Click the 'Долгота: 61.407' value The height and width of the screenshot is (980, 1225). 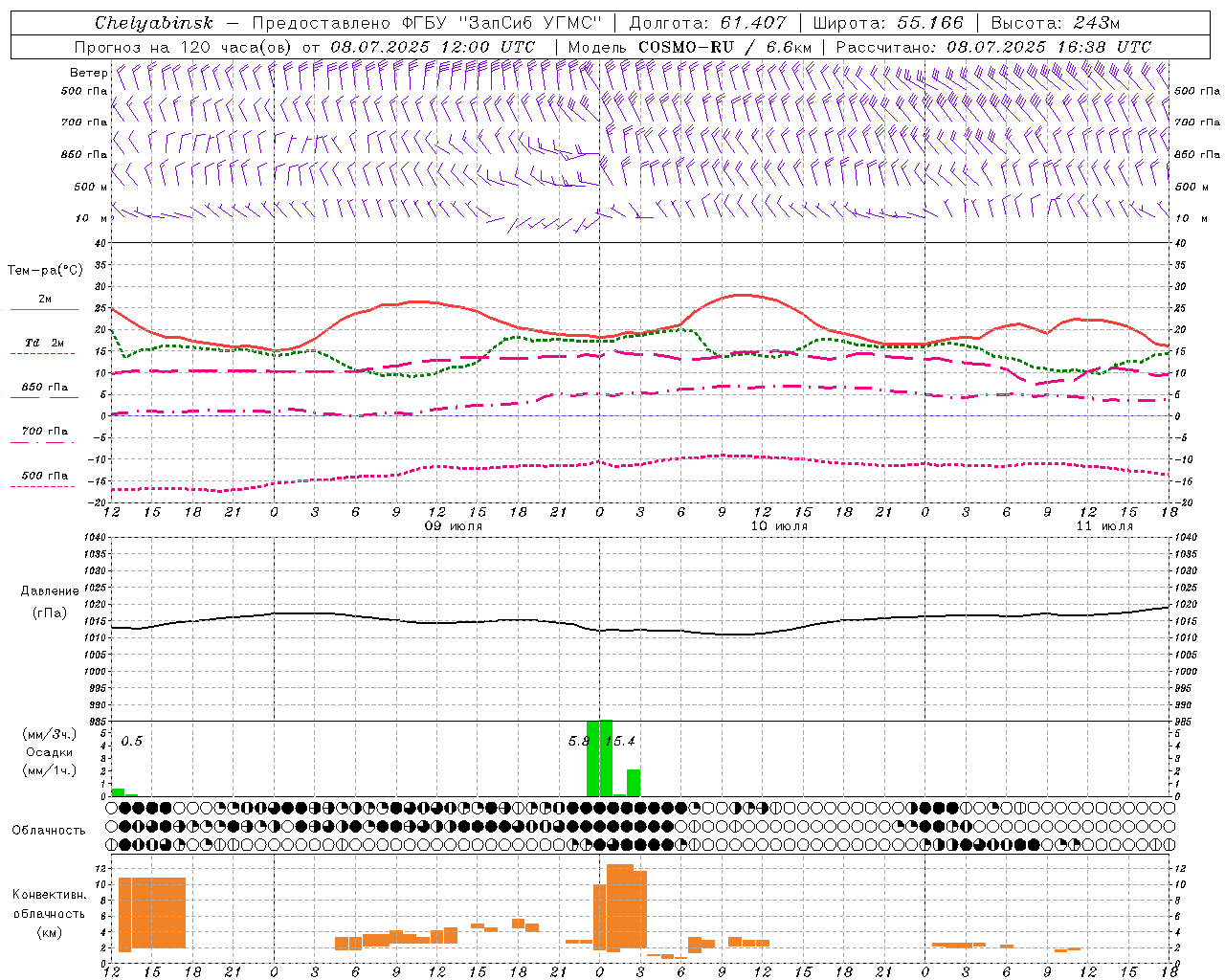(708, 23)
